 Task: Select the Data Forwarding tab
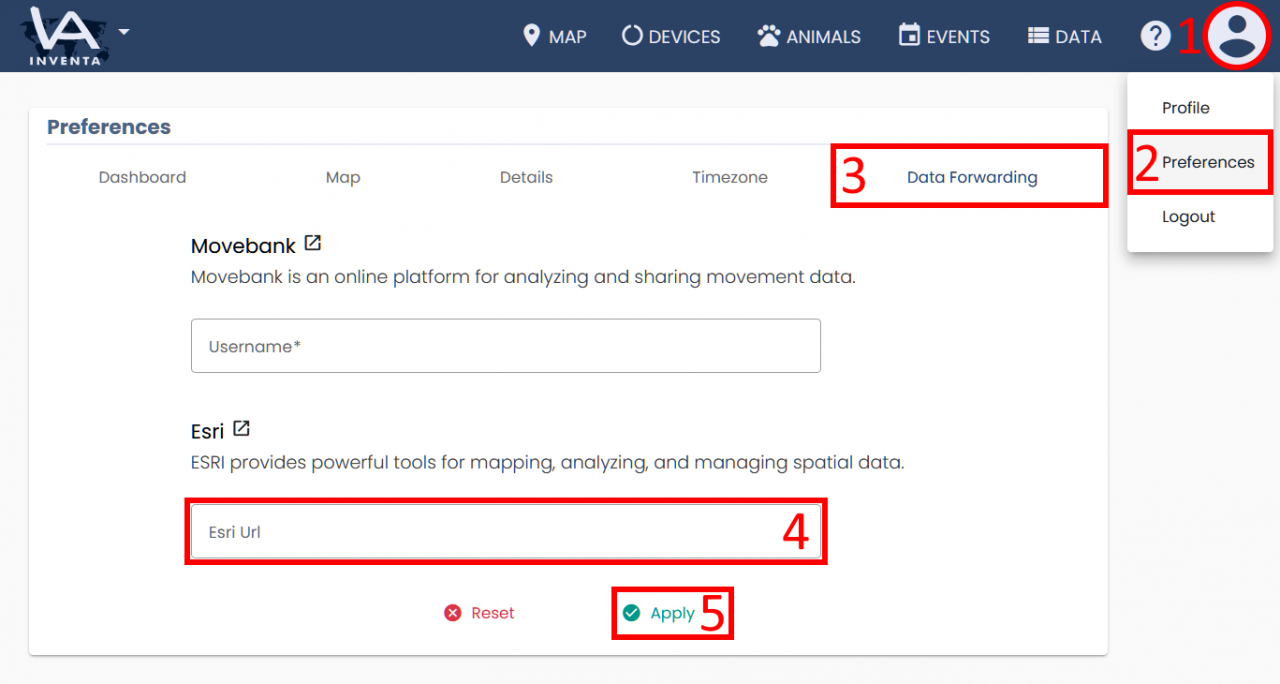tap(971, 177)
